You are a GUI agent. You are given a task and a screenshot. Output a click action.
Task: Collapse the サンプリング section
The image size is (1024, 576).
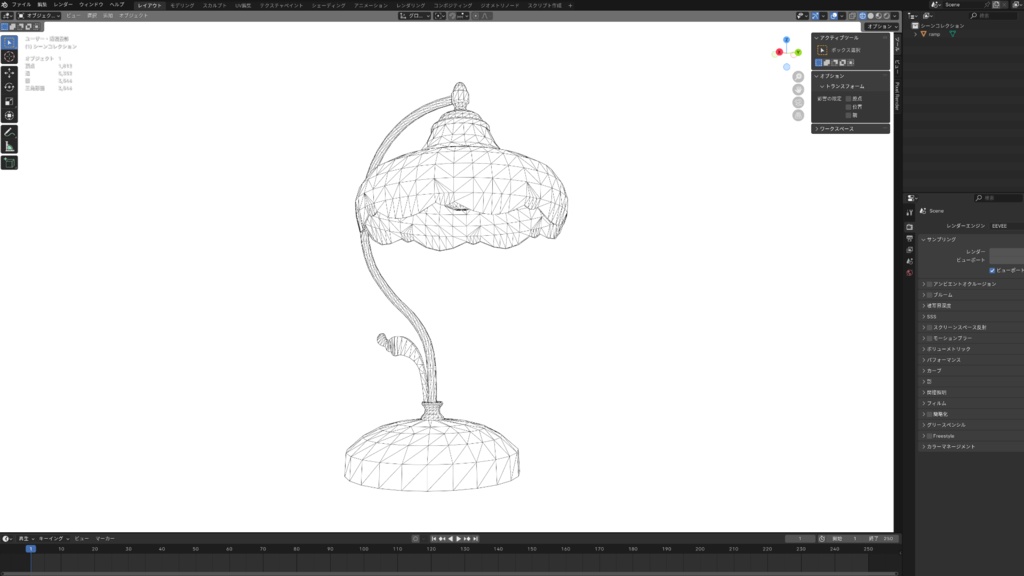[936, 240]
